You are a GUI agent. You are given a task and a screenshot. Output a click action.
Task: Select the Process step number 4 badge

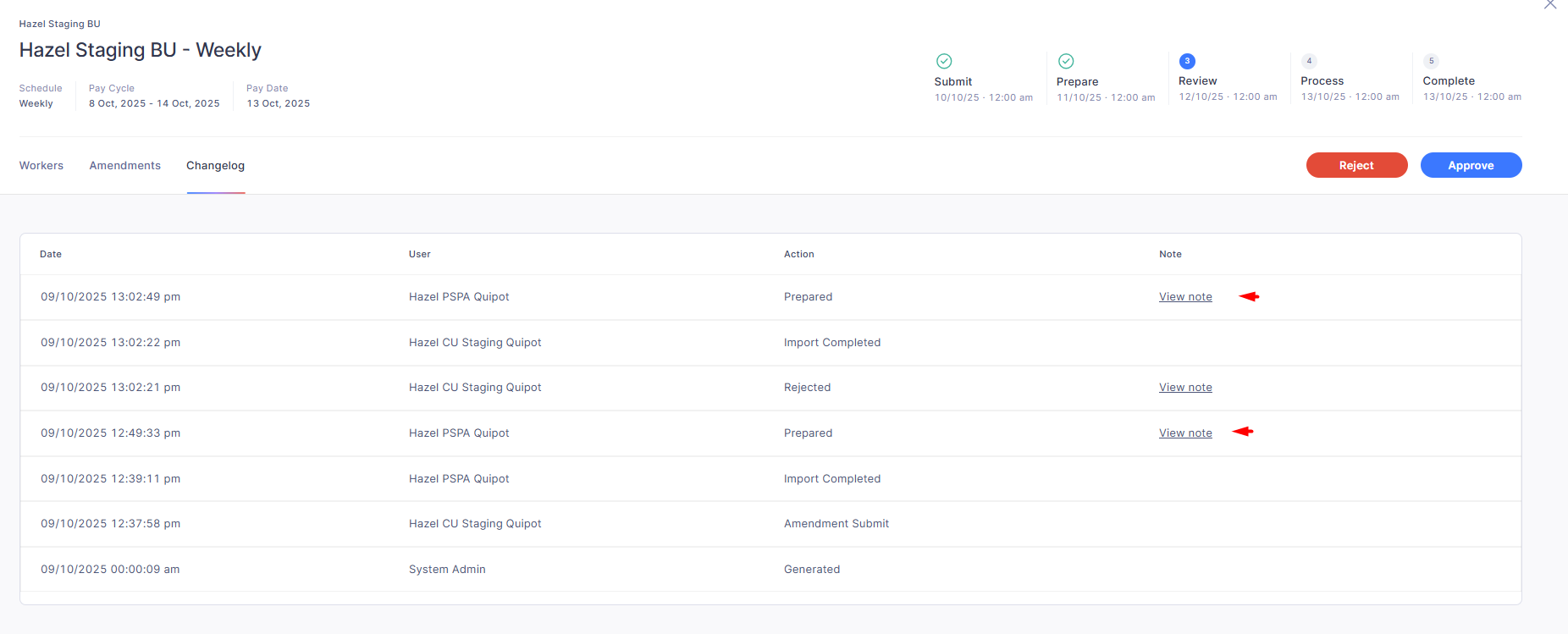pyautogui.click(x=1309, y=61)
